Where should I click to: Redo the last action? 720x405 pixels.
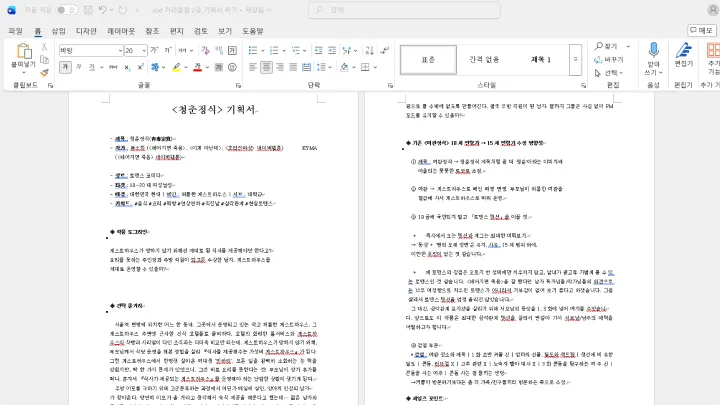coord(123,10)
